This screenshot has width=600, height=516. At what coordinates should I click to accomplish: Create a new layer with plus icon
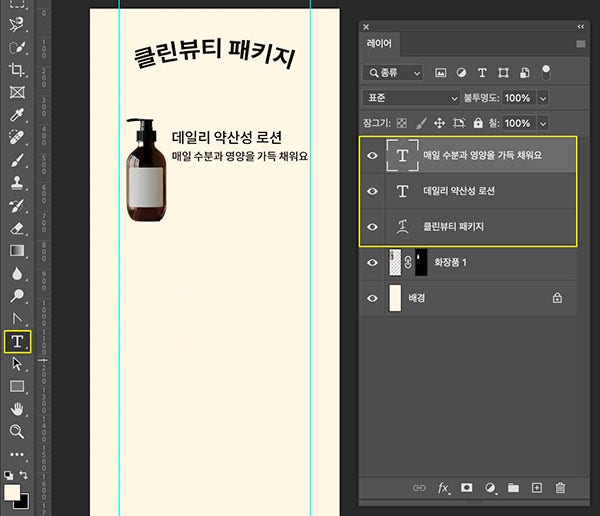537,488
